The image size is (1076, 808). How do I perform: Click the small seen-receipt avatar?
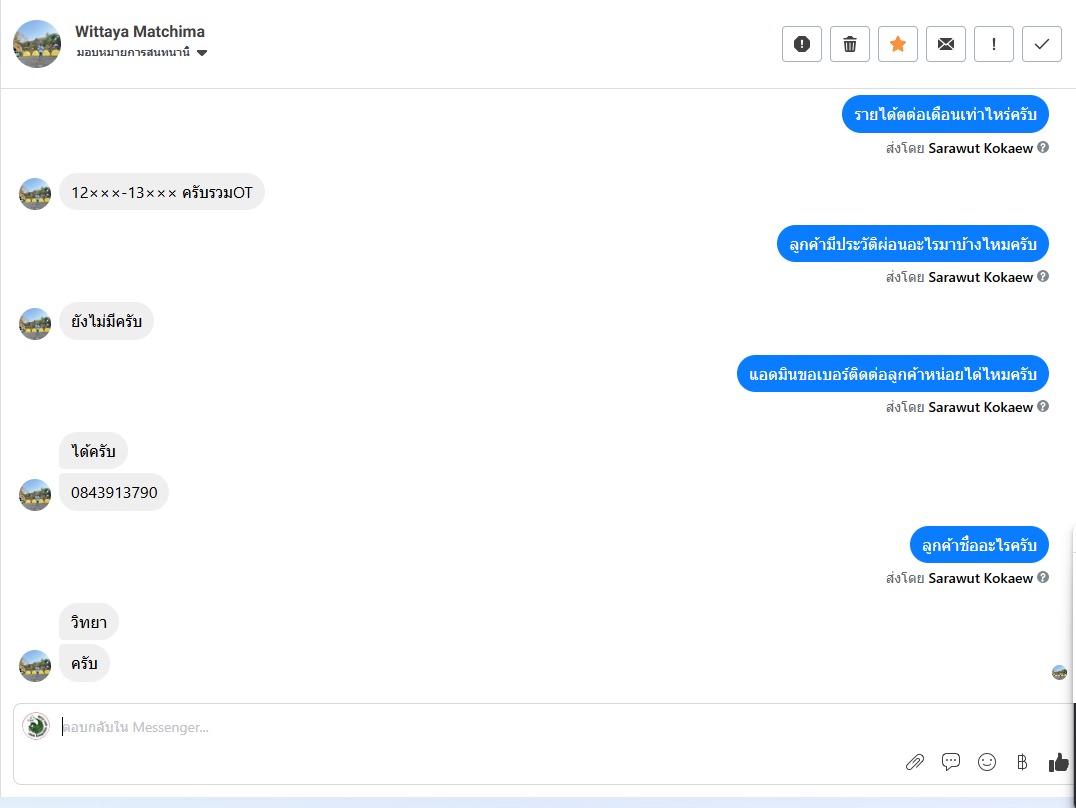(x=1060, y=672)
